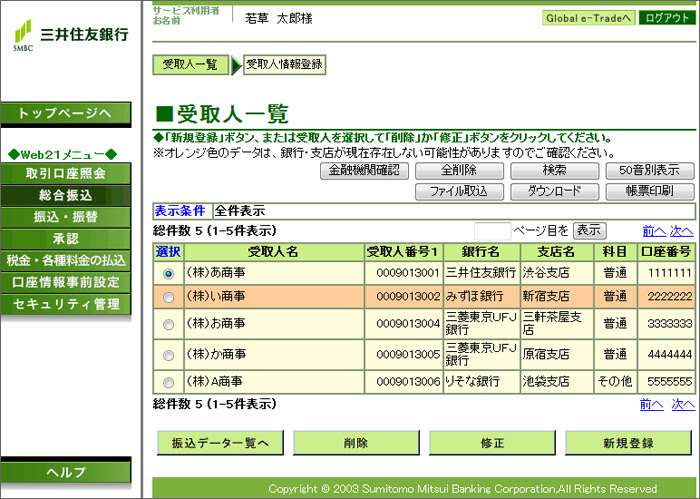
Task: Open 取引口座照会 menu item
Action: pos(66,174)
